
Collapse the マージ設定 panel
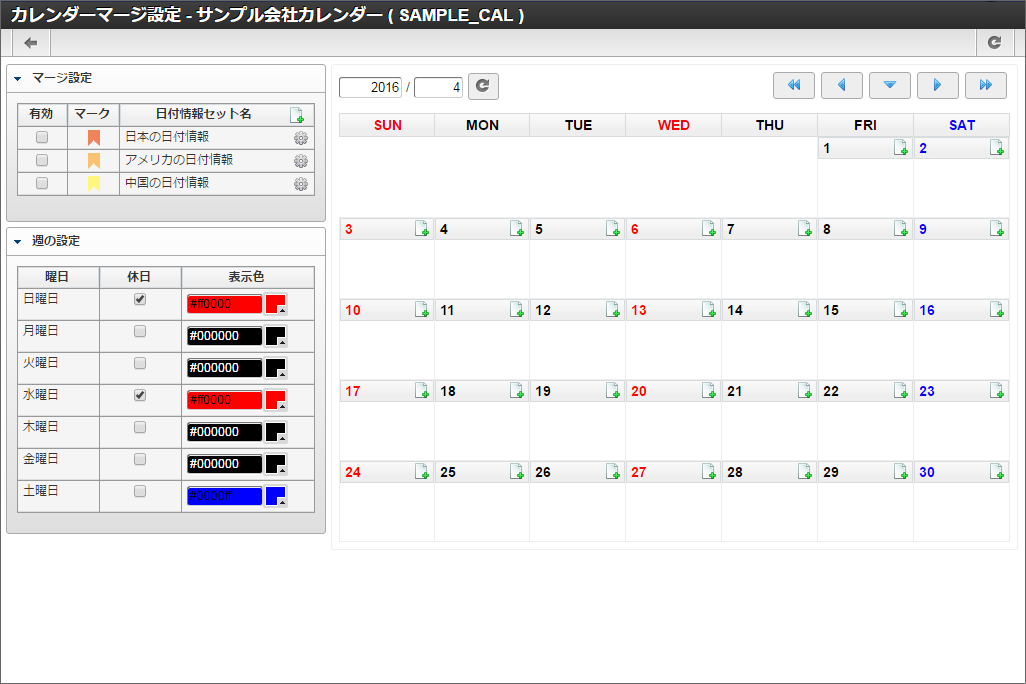pyautogui.click(x=18, y=79)
